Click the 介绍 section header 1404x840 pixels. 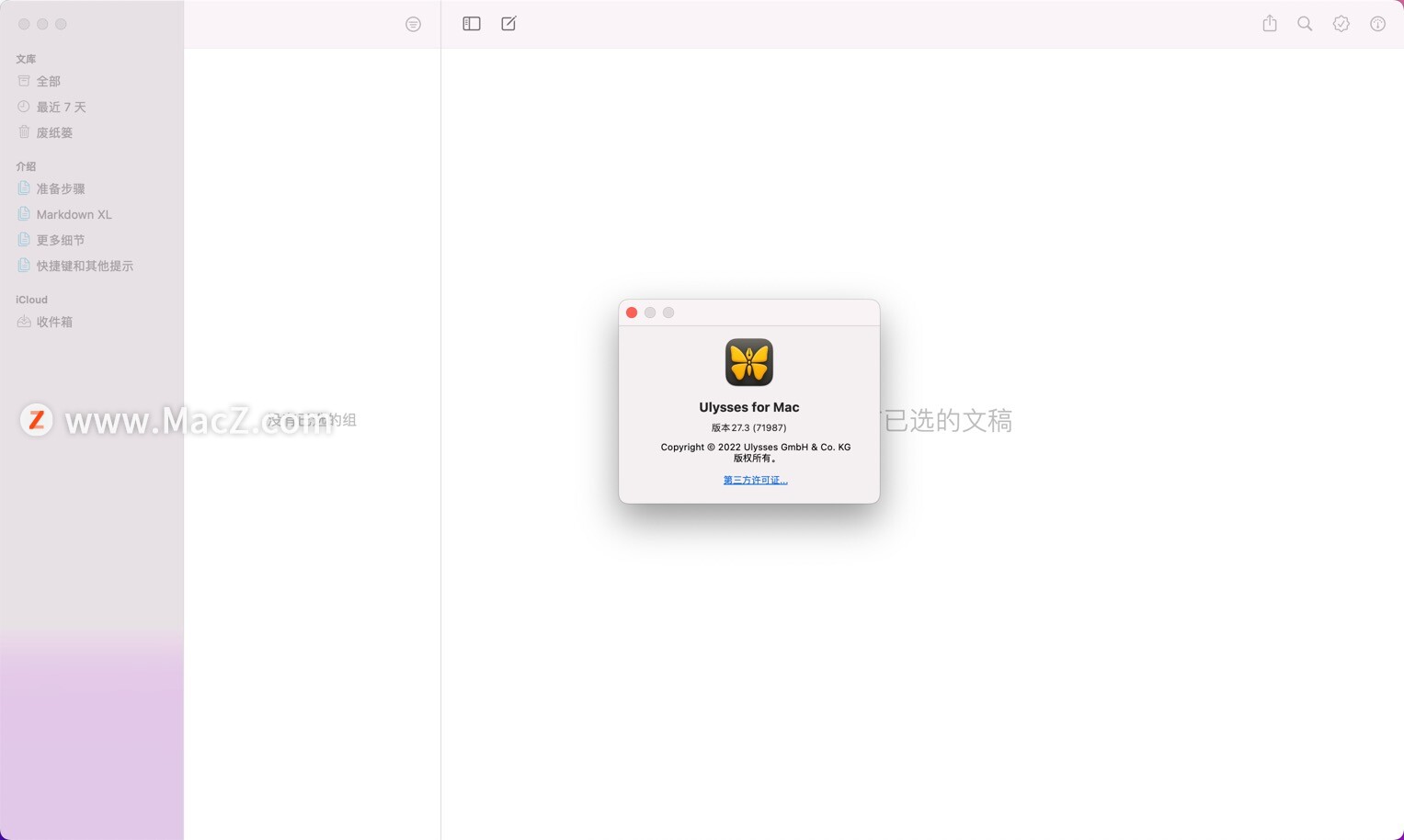[26, 167]
